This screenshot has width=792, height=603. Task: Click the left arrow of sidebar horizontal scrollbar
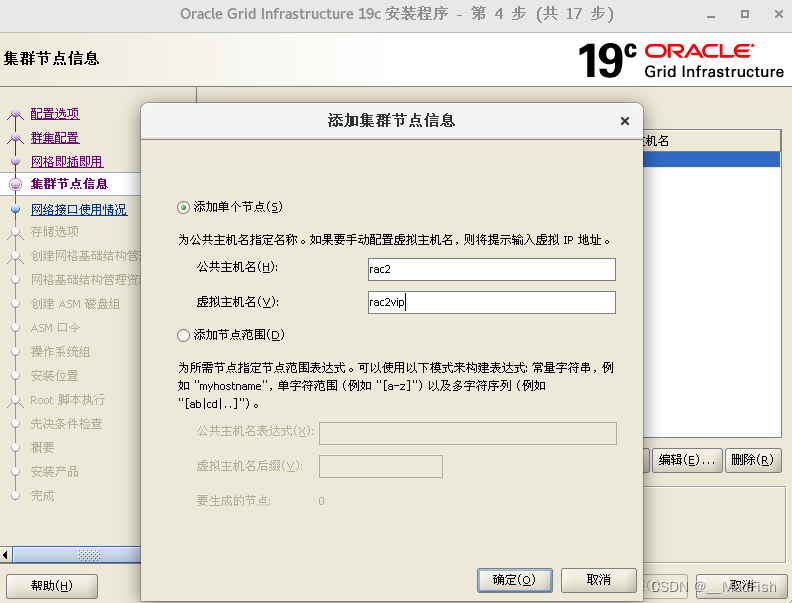(6, 555)
